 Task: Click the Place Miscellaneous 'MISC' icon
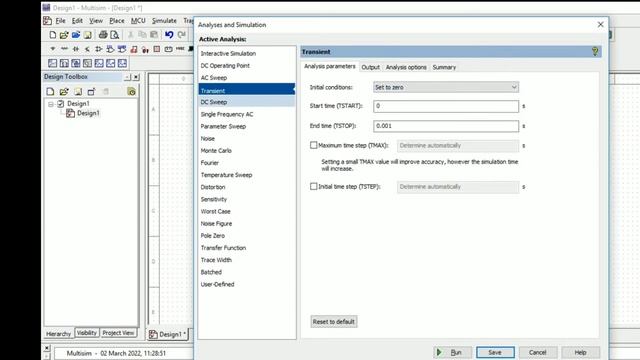[180, 49]
